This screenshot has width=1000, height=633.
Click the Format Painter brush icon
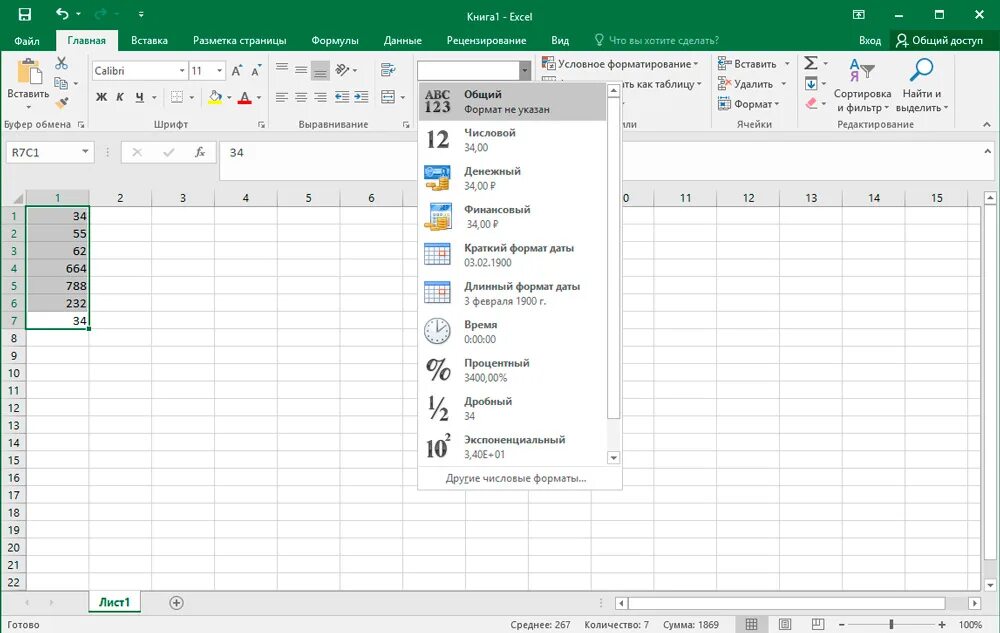[62, 103]
